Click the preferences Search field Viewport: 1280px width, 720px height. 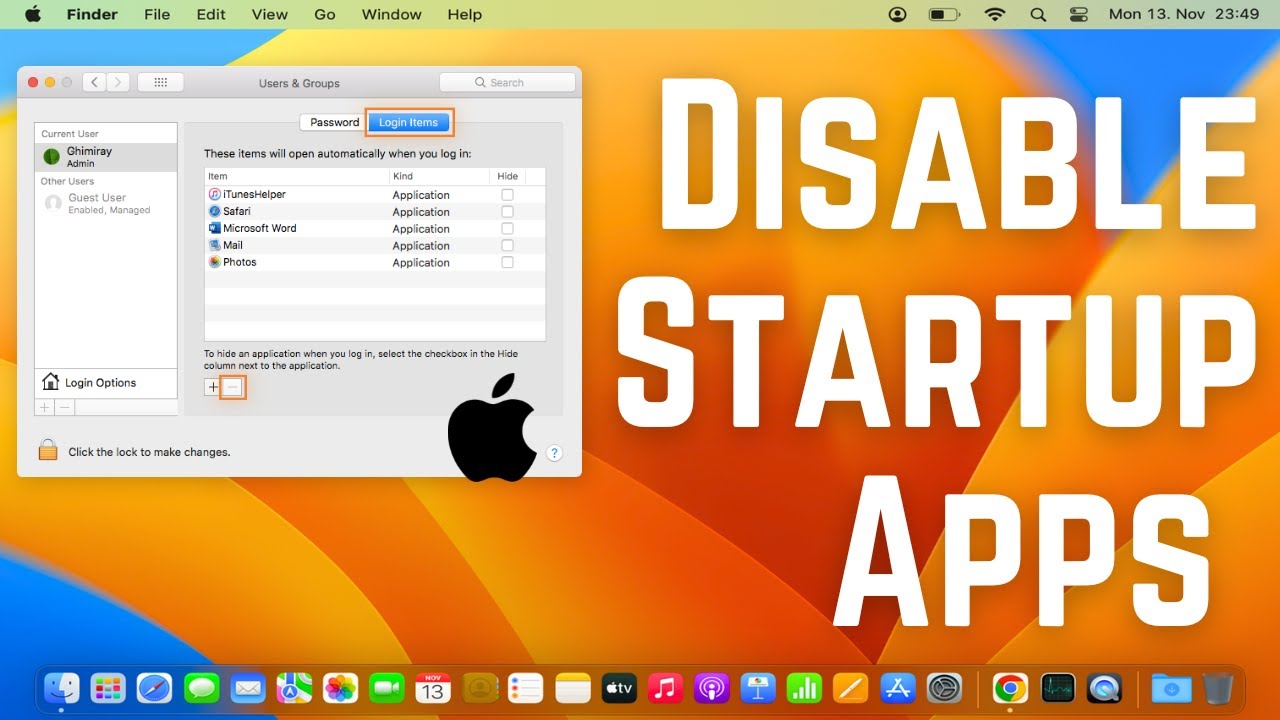point(507,83)
